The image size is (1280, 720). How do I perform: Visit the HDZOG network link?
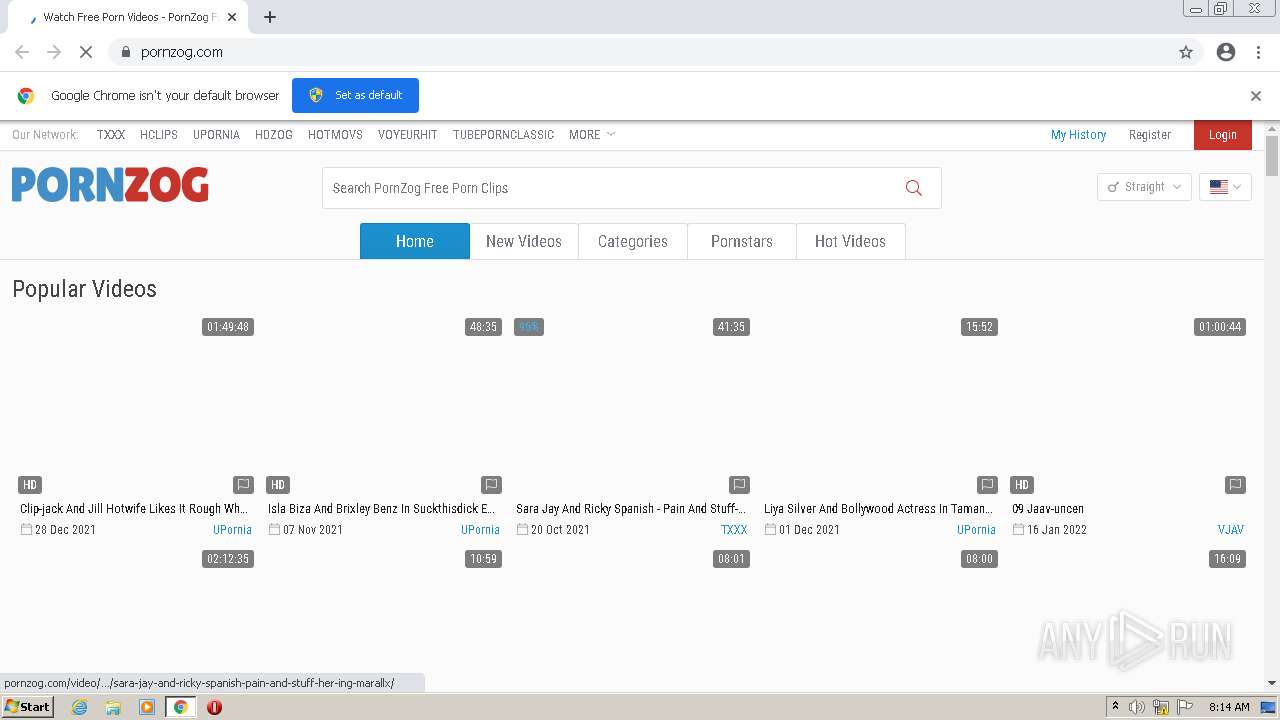point(274,135)
